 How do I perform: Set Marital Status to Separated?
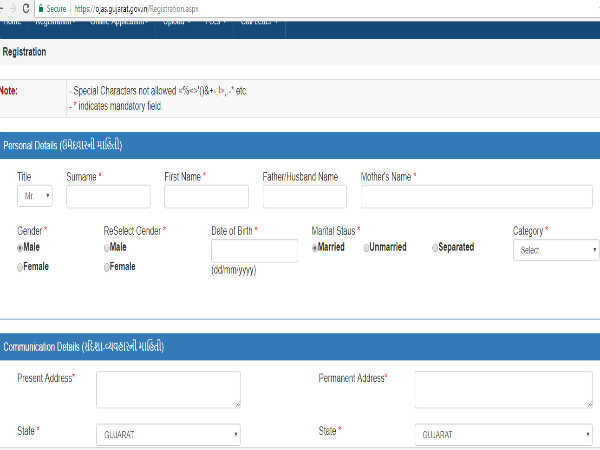436,247
